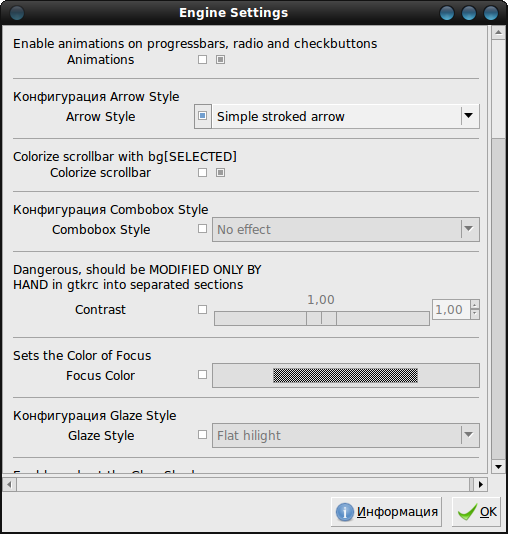Click the Colorize scrollbar with bg[SELECTED] text

tap(125, 157)
